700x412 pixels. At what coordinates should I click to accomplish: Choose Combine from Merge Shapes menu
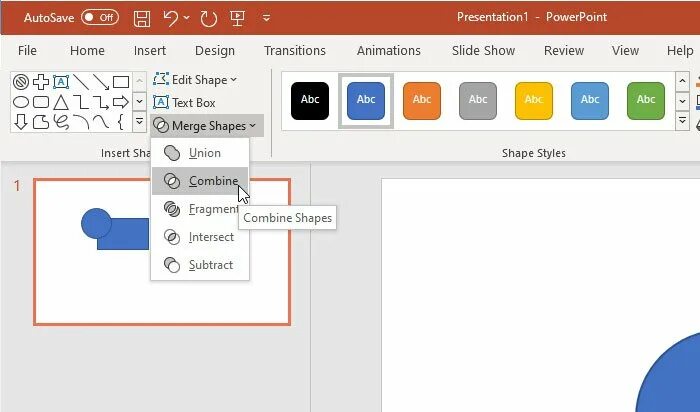coord(200,181)
